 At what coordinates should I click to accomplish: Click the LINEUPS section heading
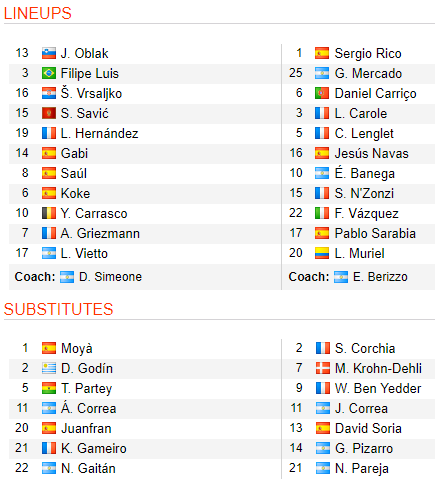tap(38, 13)
